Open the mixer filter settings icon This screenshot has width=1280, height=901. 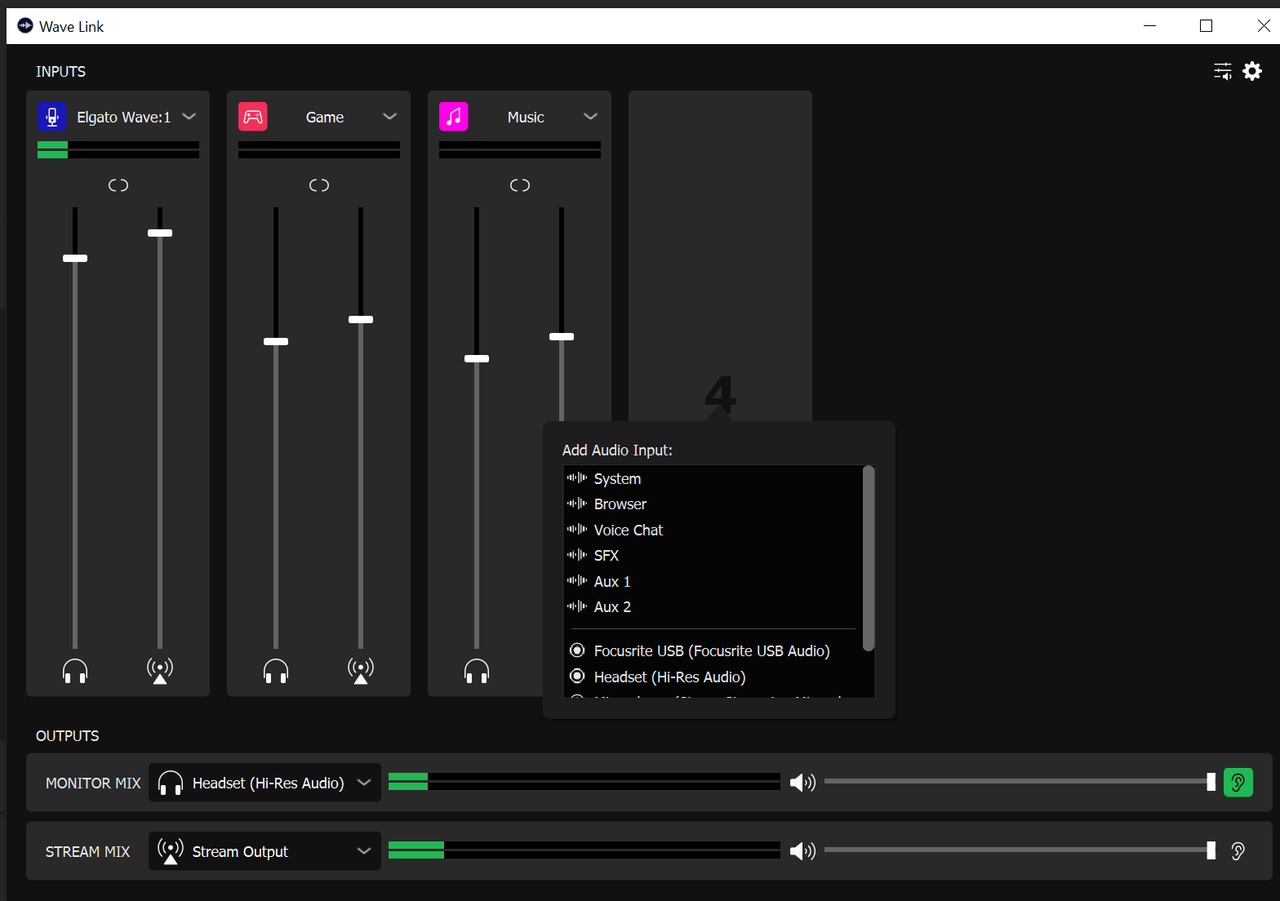[1223, 71]
